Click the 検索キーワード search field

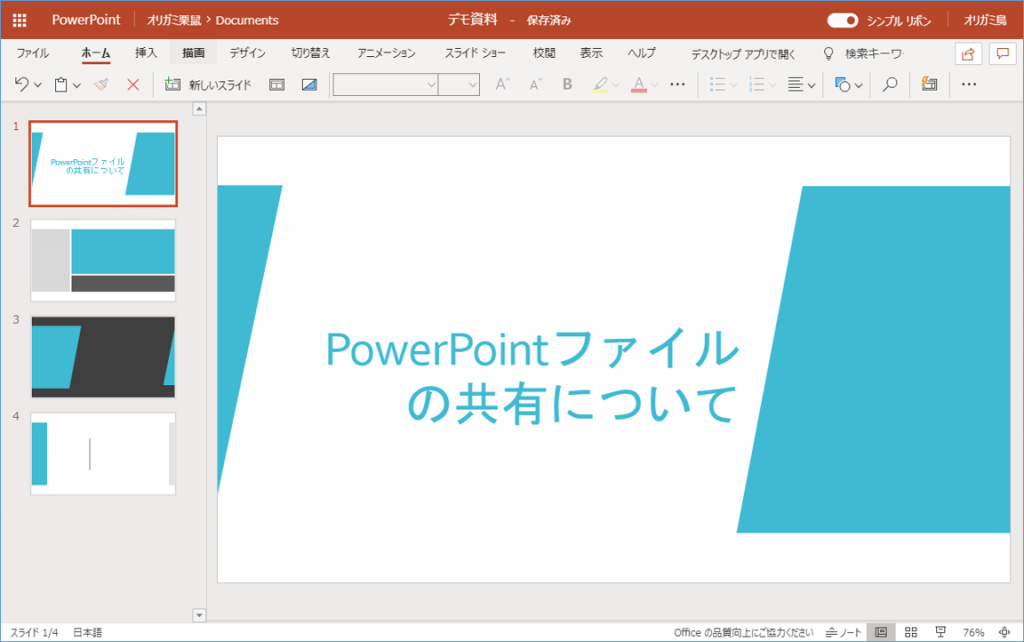click(874, 54)
